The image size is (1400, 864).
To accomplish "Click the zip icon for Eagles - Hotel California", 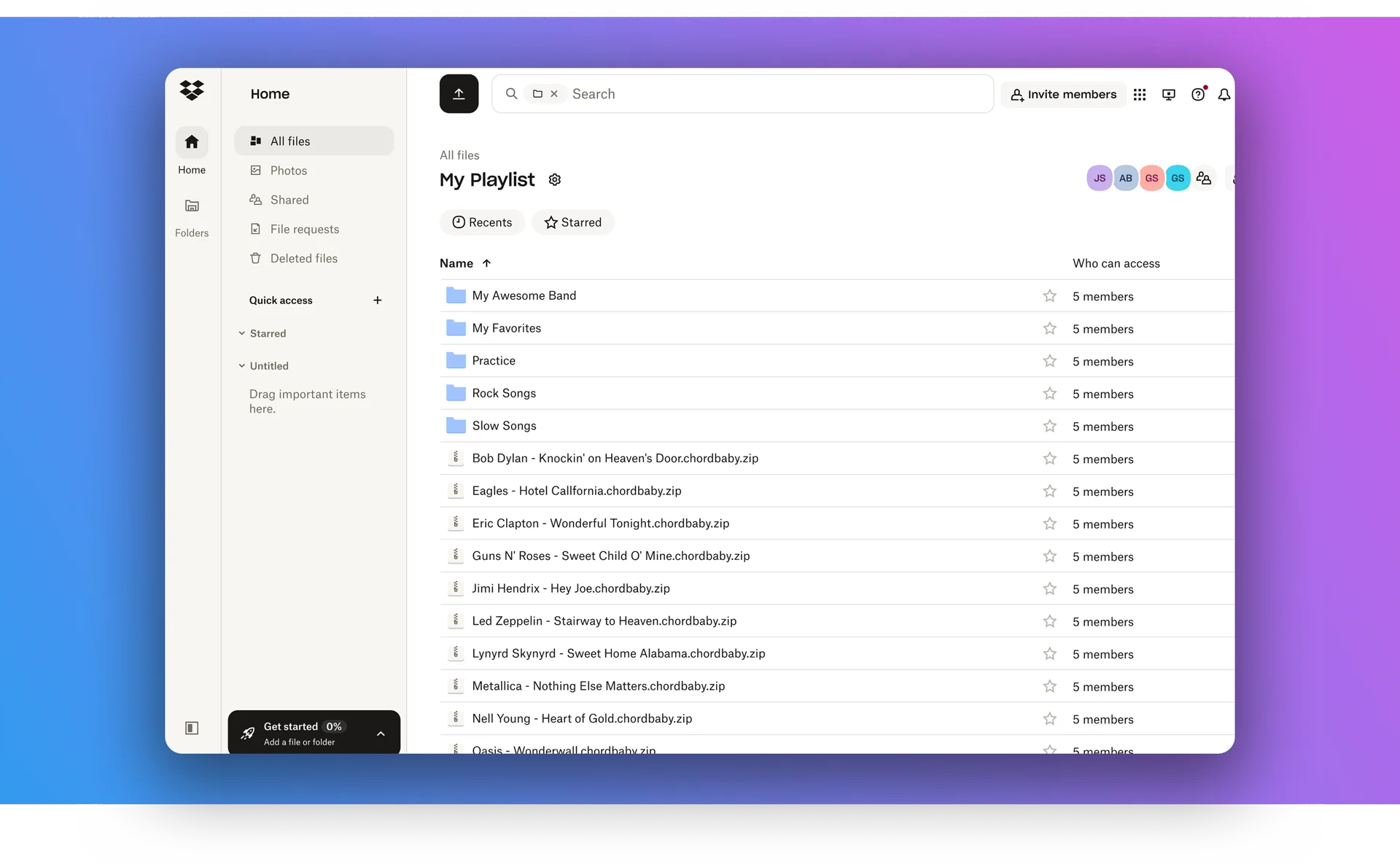I will [456, 491].
